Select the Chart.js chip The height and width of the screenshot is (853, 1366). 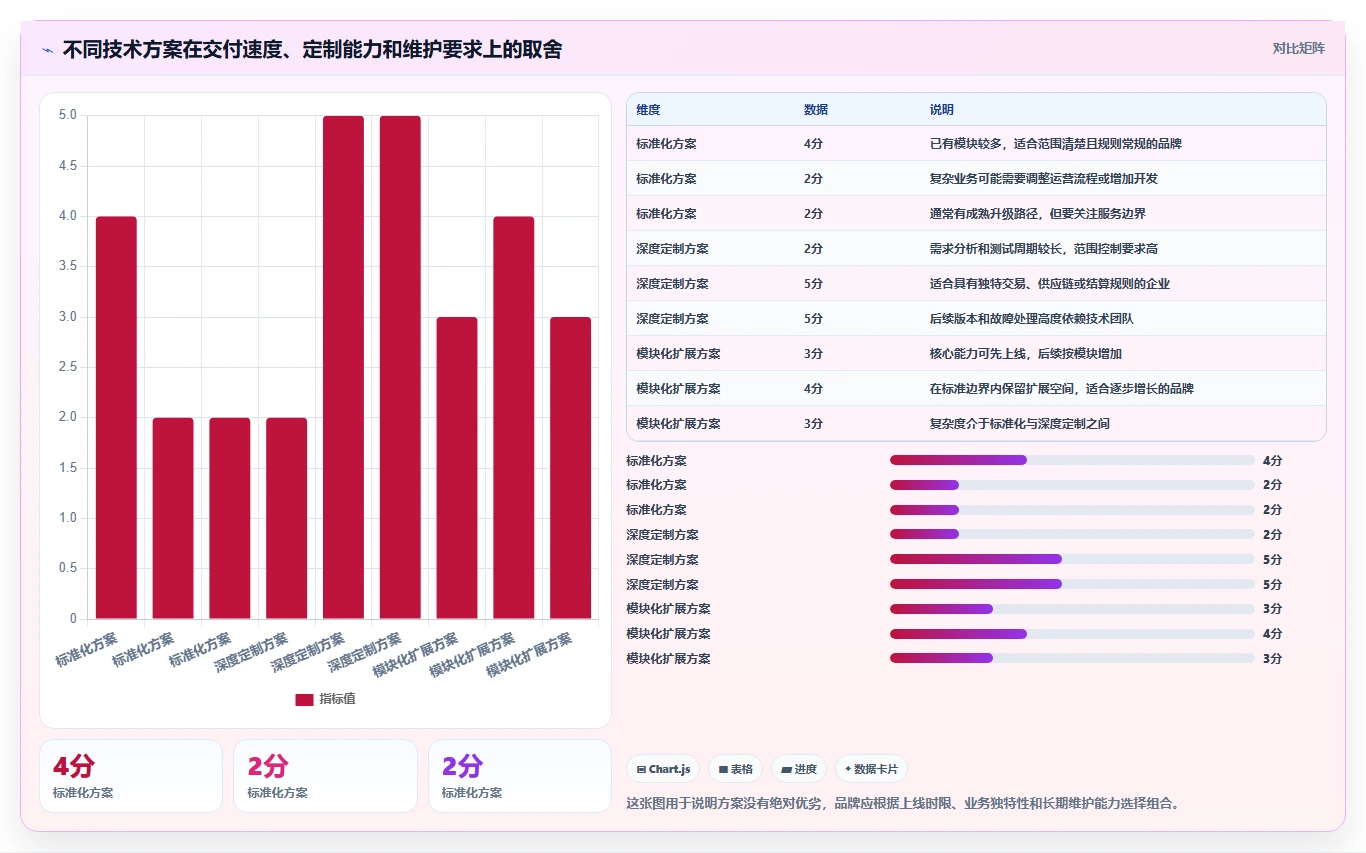[x=663, y=769]
